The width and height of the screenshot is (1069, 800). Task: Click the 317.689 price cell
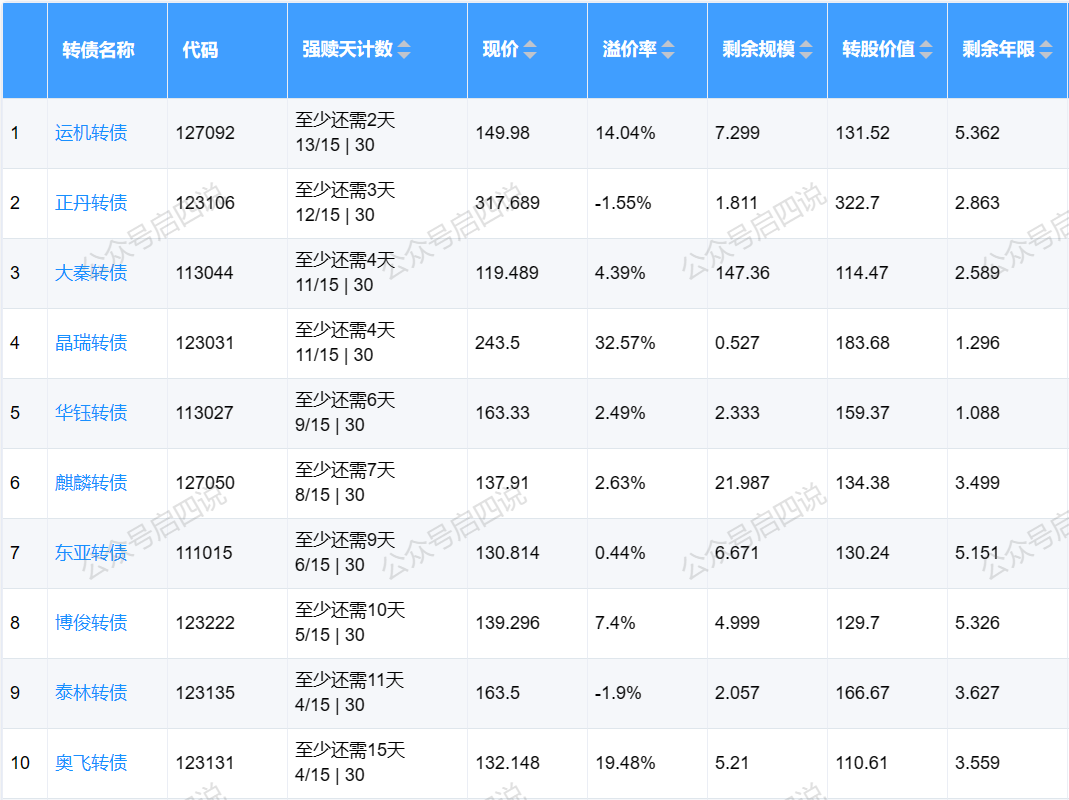(507, 203)
